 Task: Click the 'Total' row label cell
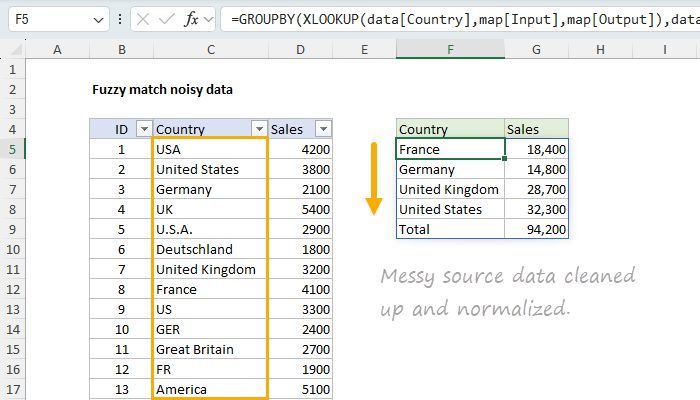click(x=450, y=229)
